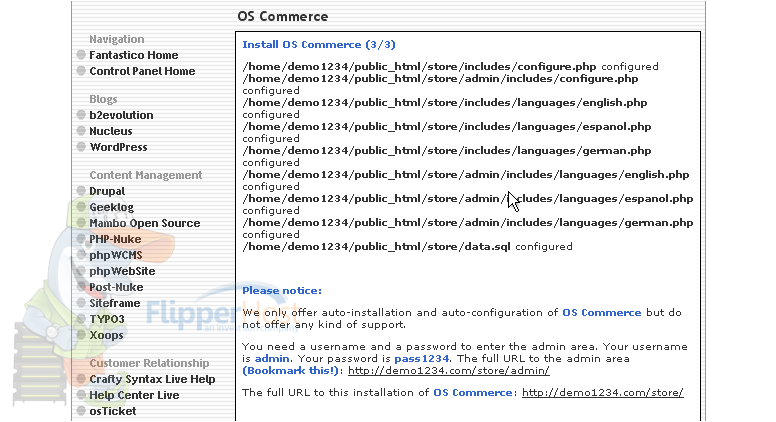Open the Nucleus blog installer

click(x=111, y=131)
